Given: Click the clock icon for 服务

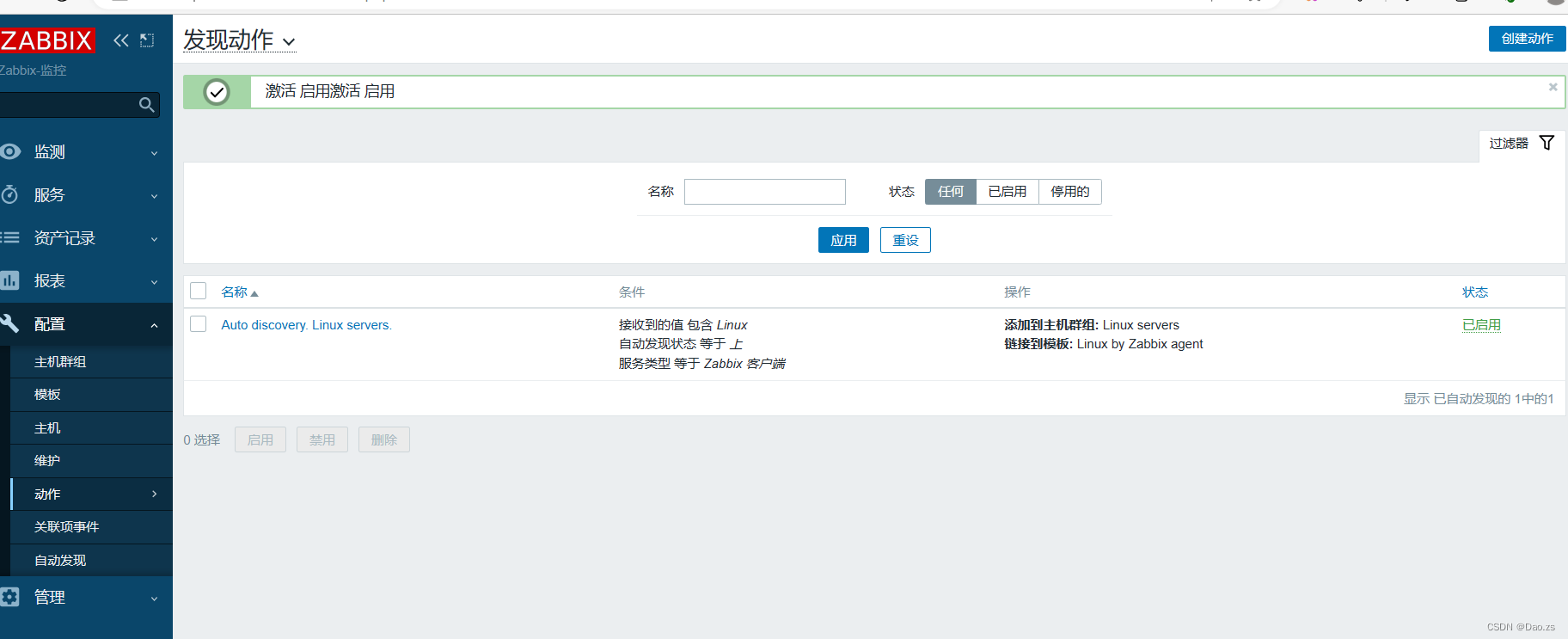Looking at the screenshot, I should (9, 194).
